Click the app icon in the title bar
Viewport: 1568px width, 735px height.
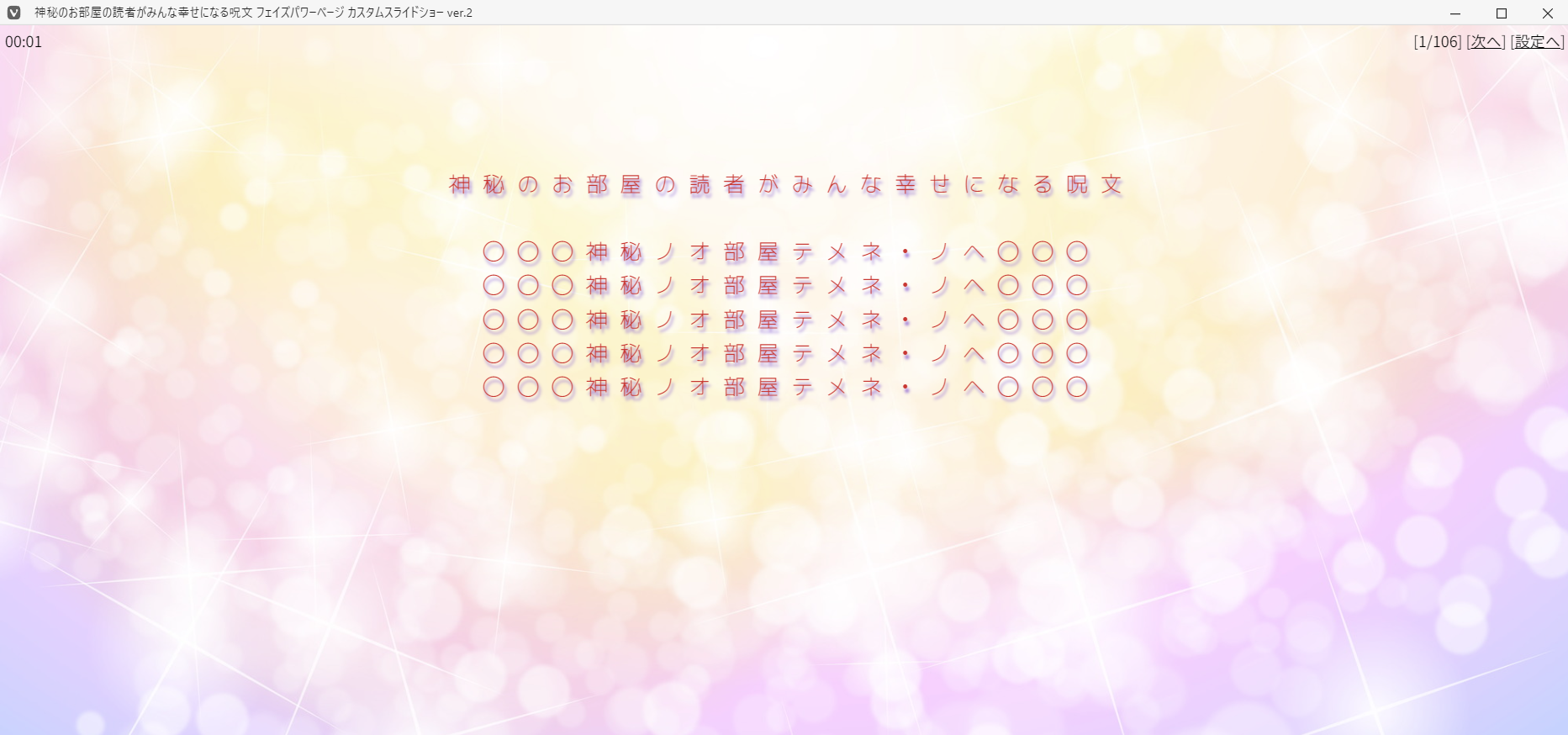pyautogui.click(x=13, y=13)
